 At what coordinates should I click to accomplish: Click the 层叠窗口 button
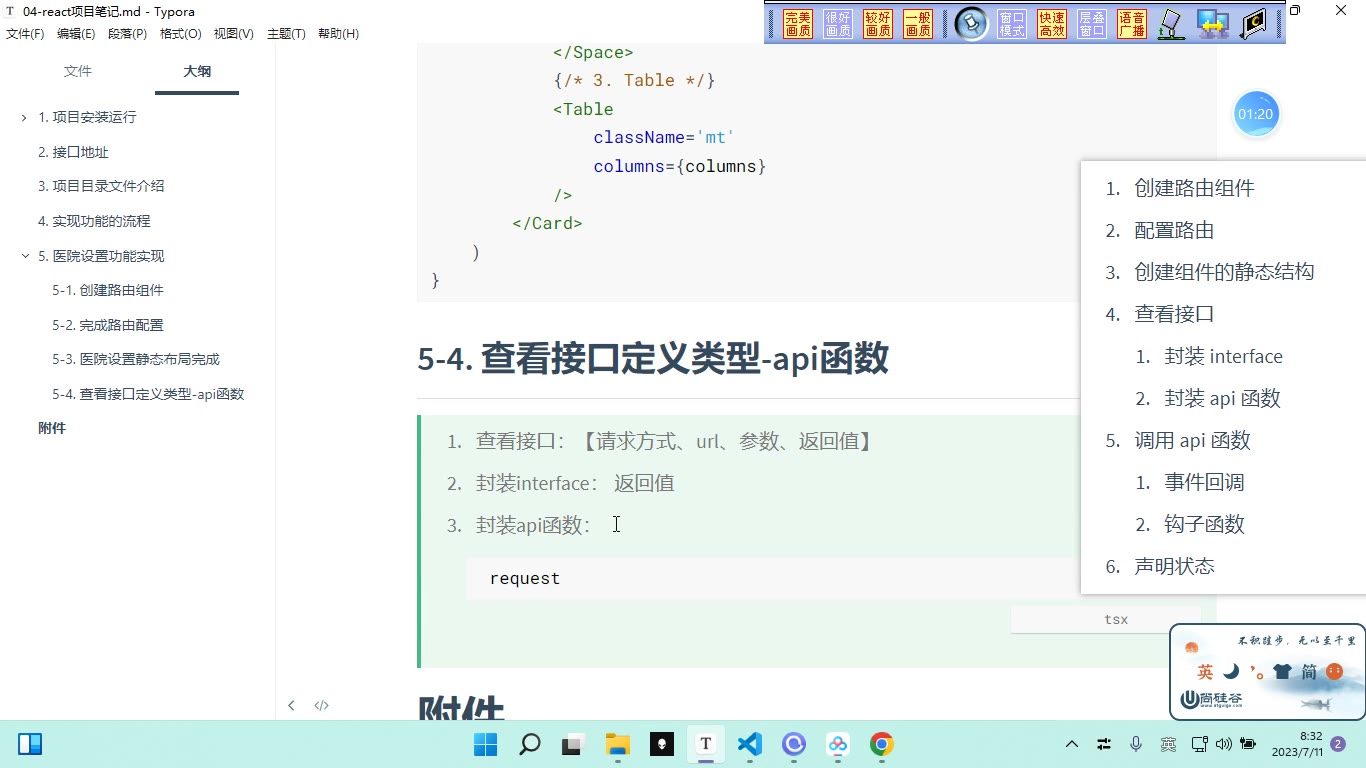1092,24
